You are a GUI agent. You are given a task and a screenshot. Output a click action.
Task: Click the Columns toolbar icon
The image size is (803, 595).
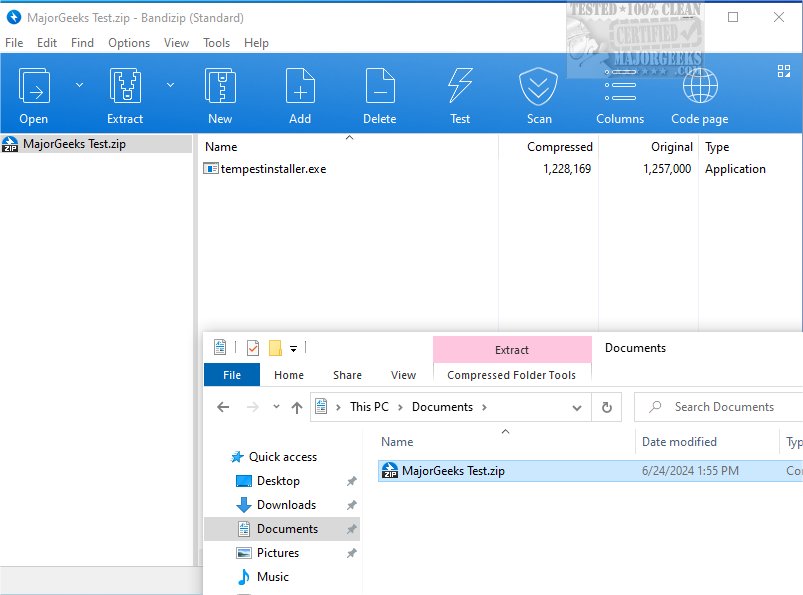tap(620, 87)
